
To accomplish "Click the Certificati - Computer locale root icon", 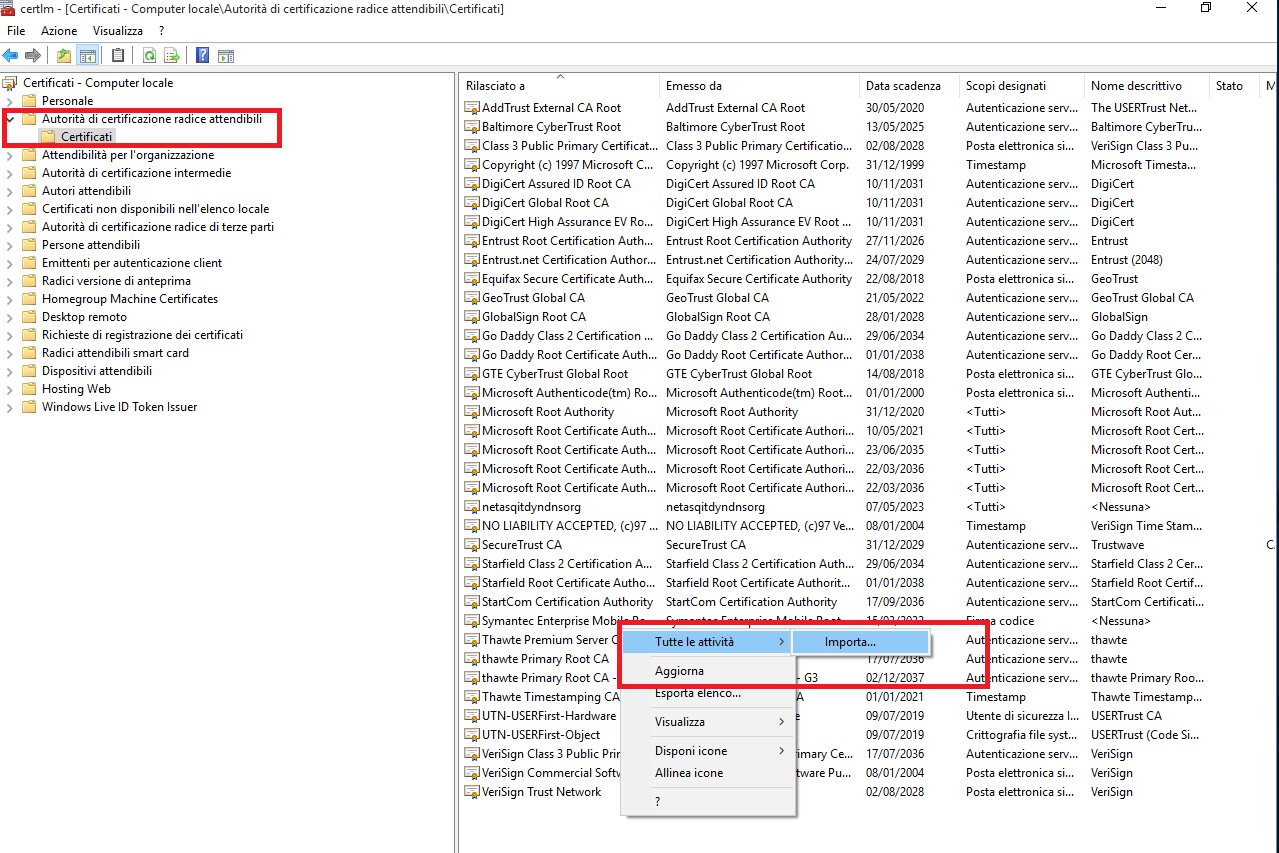I will [x=11, y=83].
